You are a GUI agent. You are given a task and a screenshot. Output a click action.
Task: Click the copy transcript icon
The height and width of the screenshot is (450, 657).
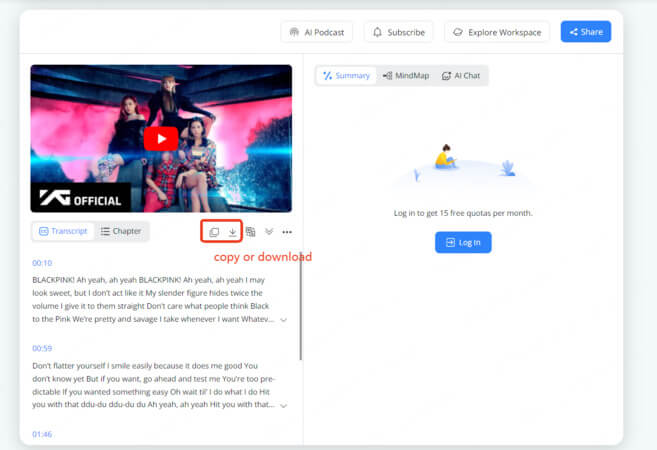click(214, 232)
